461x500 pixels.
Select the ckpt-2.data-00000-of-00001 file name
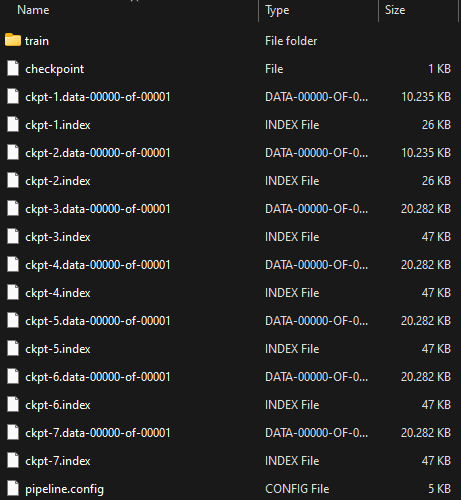click(x=98, y=153)
